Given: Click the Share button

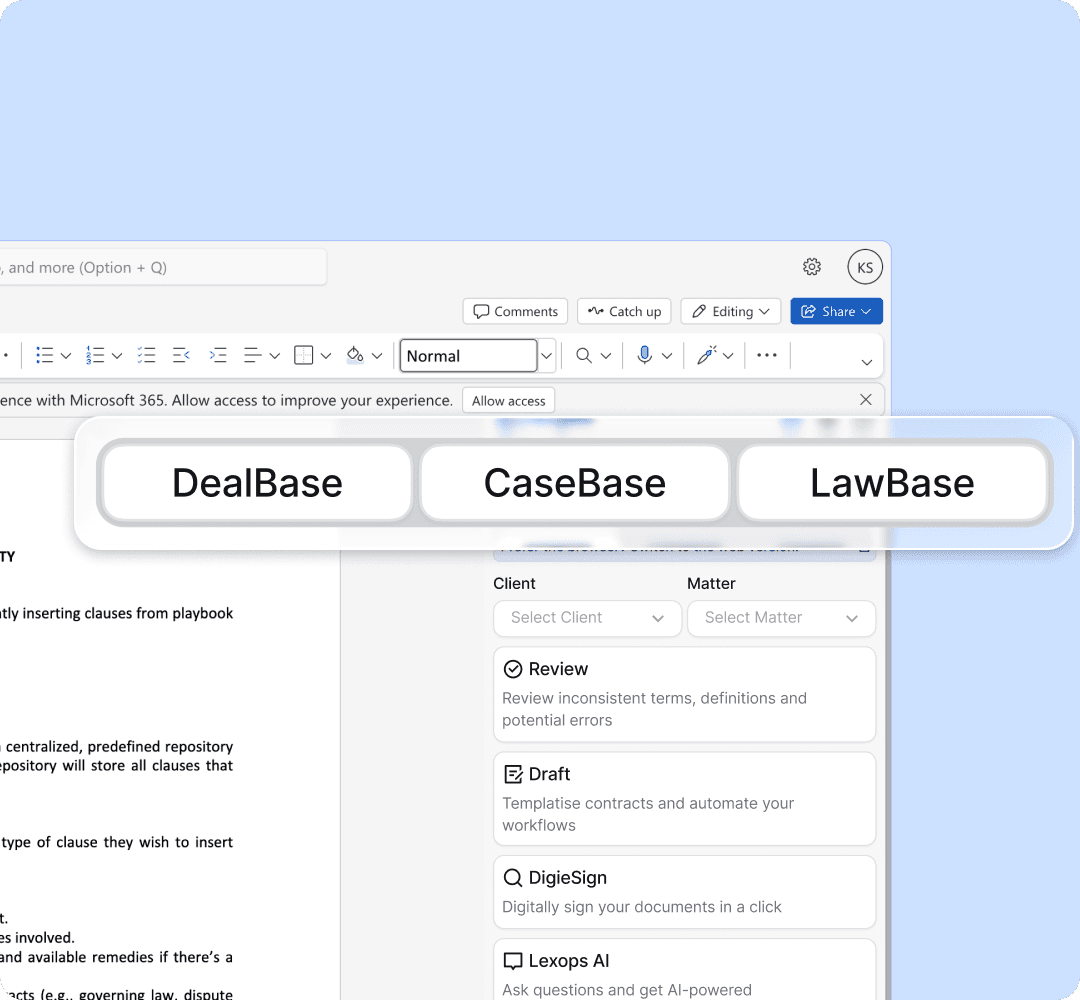Looking at the screenshot, I should pos(836,311).
